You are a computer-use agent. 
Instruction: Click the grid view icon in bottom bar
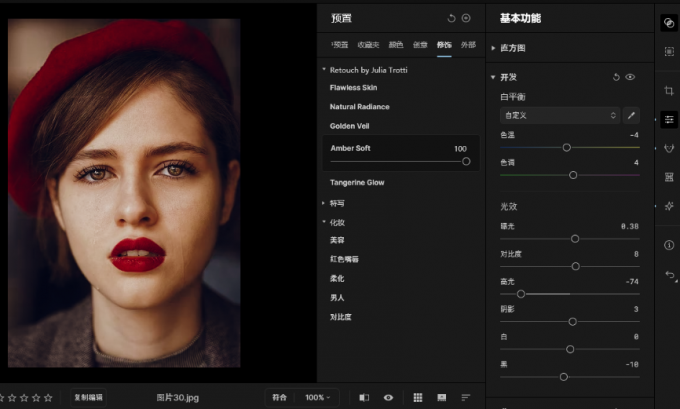tap(418, 397)
